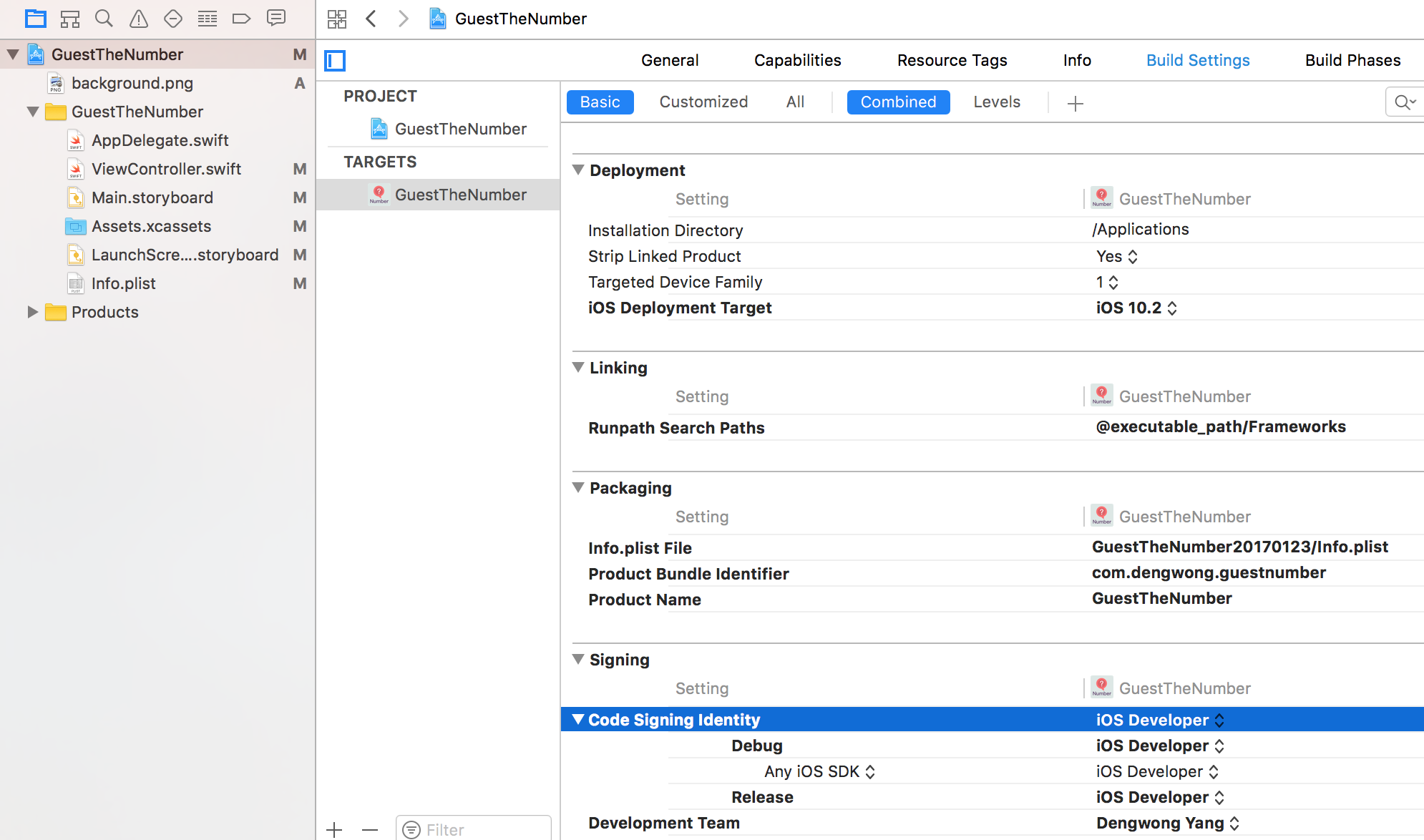Collapse the Code Signing Identity row
This screenshot has height=840, width=1424.
(x=578, y=720)
